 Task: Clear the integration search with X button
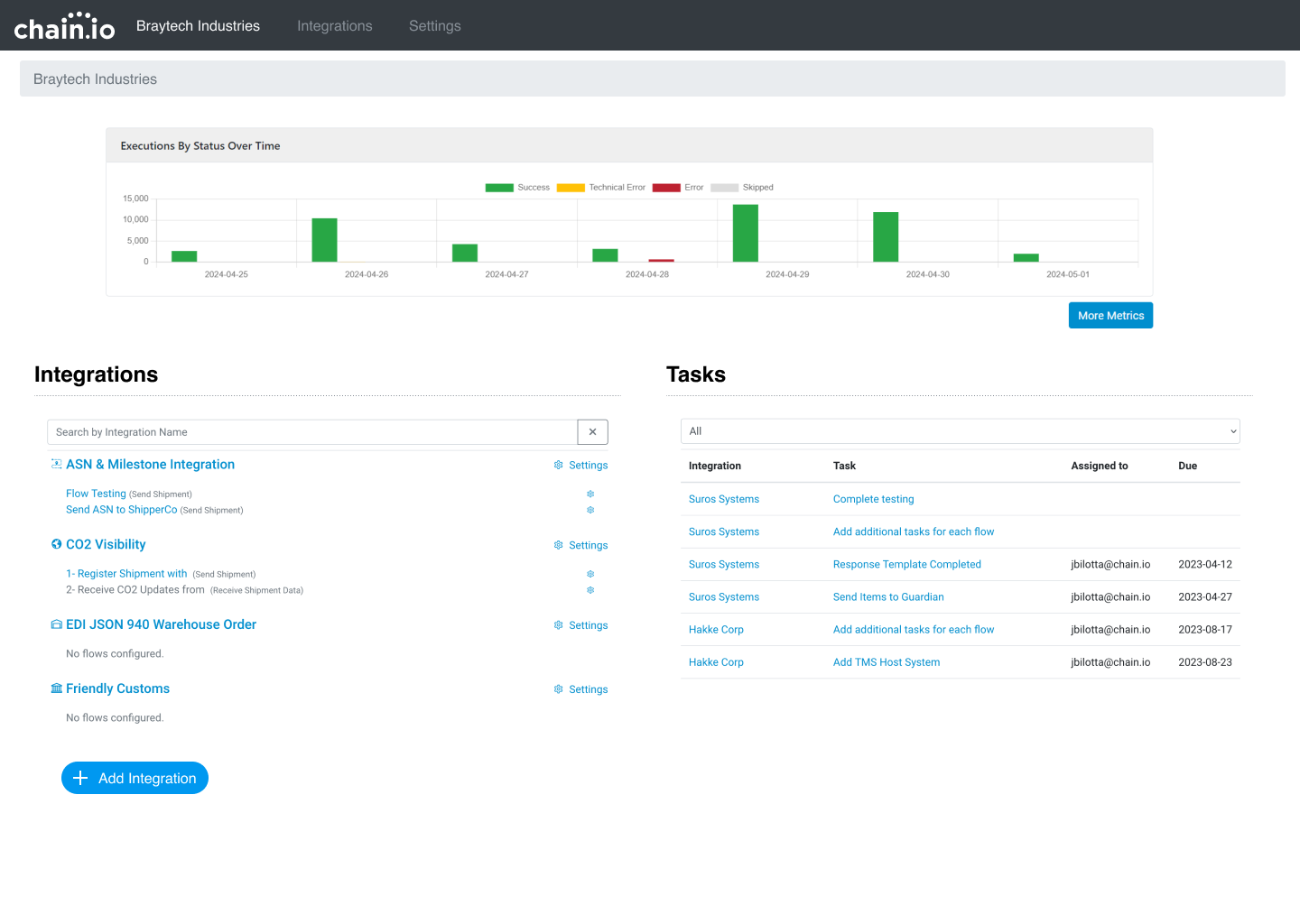click(592, 432)
